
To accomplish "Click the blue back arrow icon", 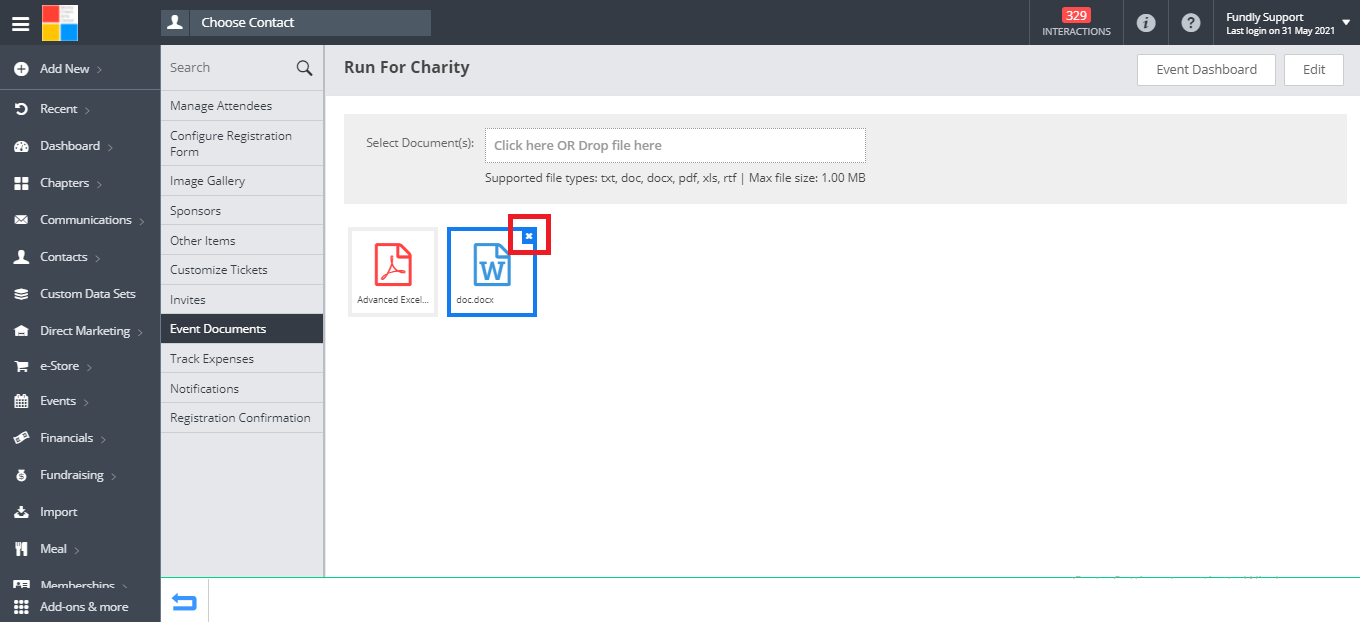I will pyautogui.click(x=184, y=602).
